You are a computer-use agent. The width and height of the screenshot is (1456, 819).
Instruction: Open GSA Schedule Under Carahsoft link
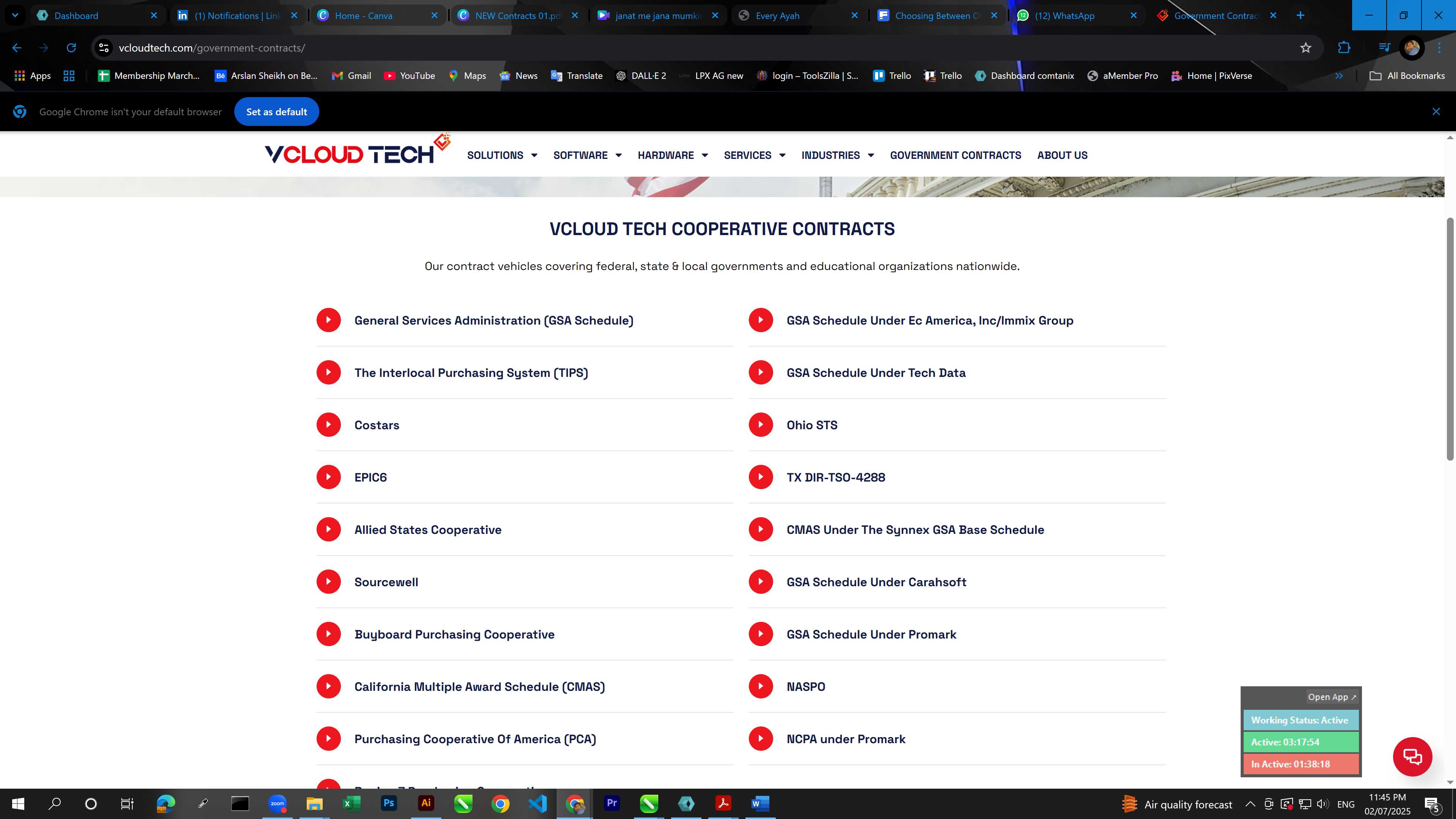click(876, 582)
